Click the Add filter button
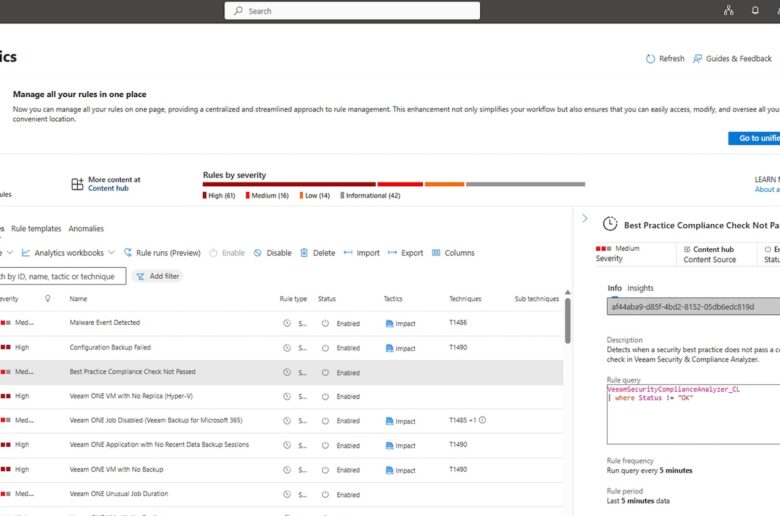Screen dimensions: 780x516 point(158,276)
